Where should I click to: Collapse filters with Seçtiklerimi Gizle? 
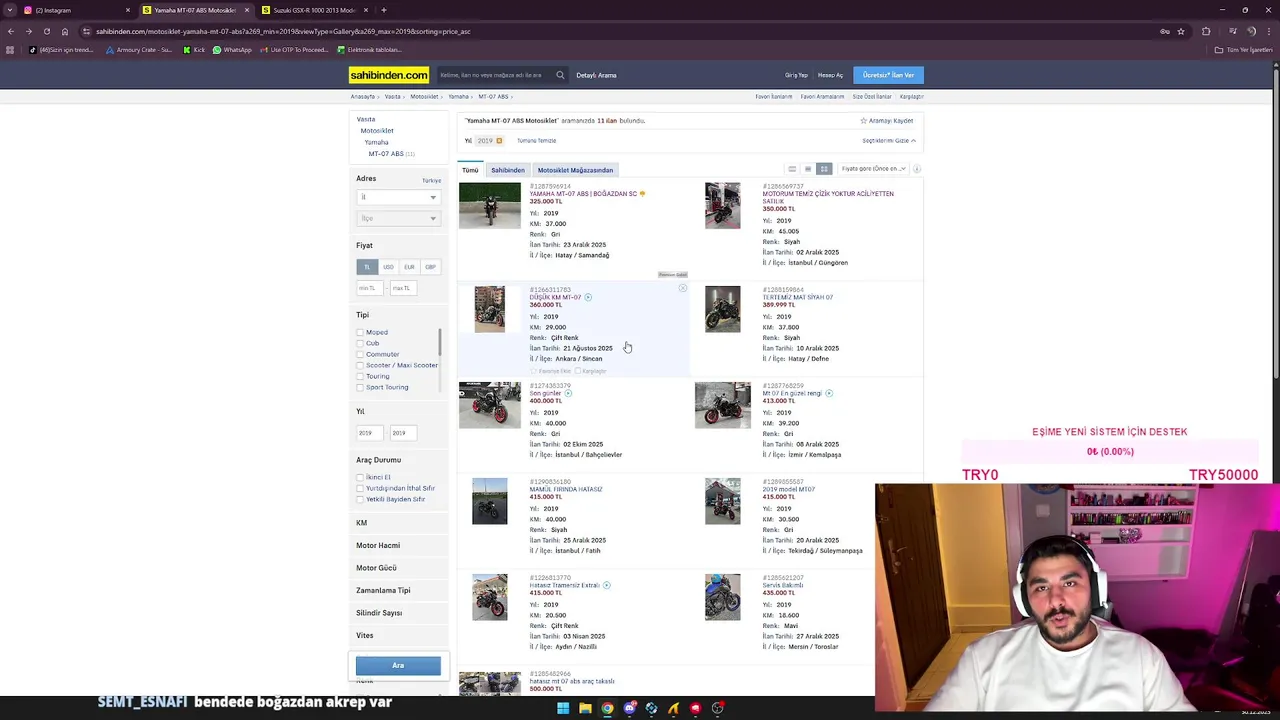click(888, 141)
